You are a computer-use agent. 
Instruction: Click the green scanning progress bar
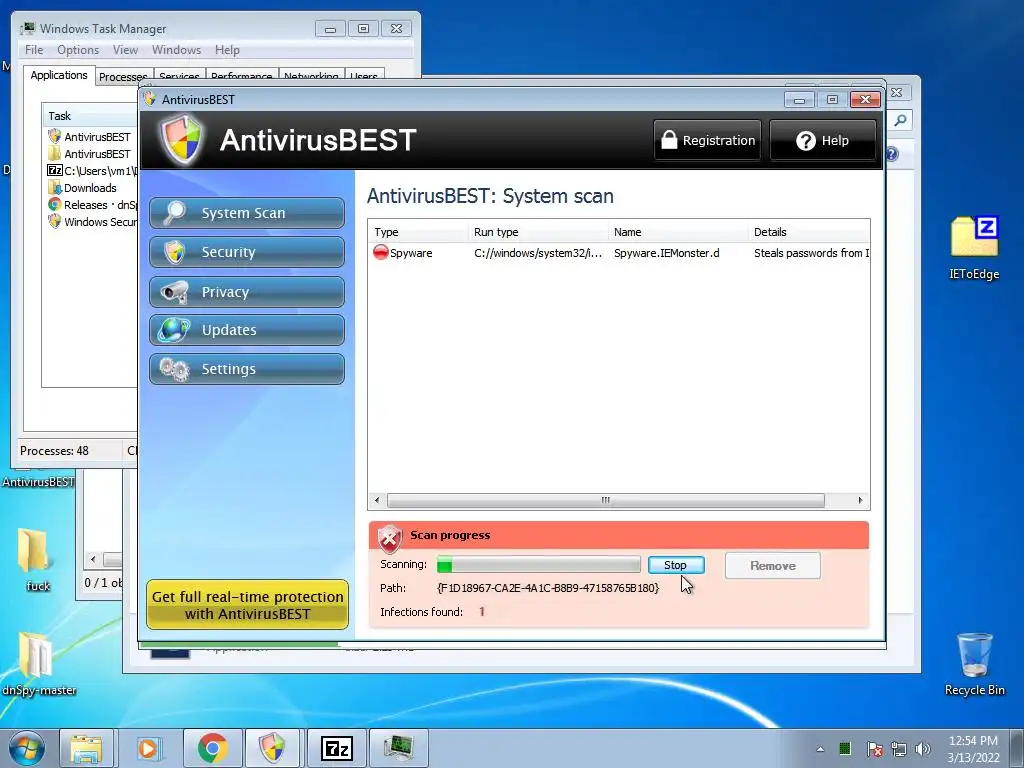coord(539,564)
